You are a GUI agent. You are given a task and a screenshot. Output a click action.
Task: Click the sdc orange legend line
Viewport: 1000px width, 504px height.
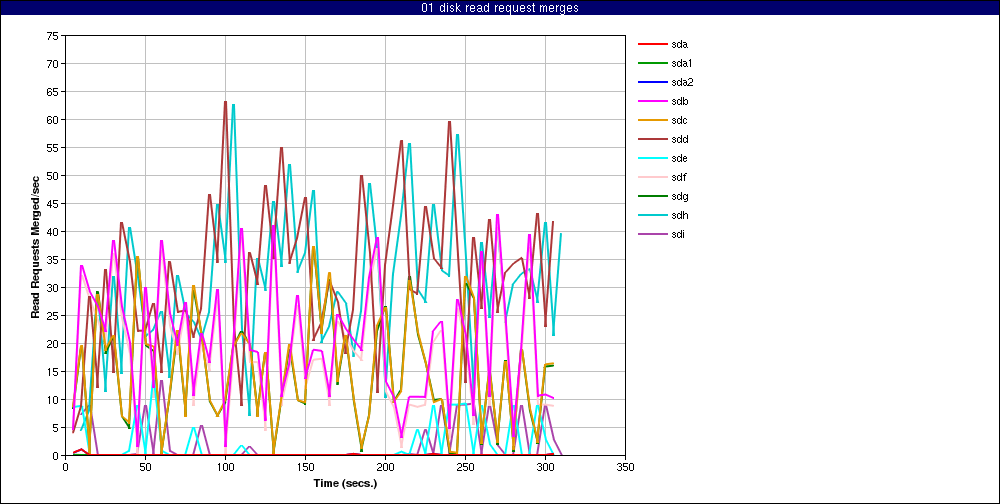click(x=651, y=121)
